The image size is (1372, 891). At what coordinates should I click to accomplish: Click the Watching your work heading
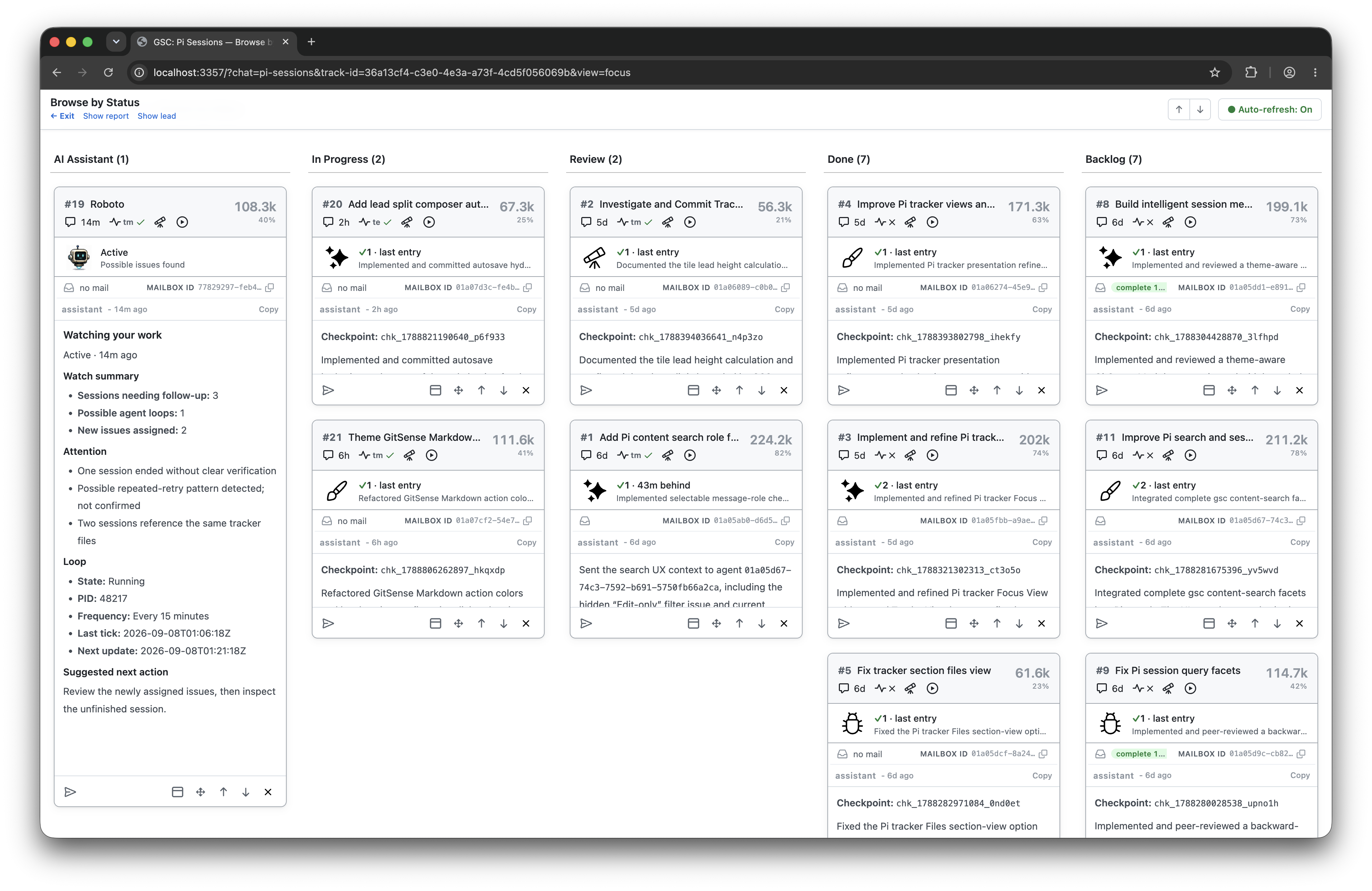[112, 335]
